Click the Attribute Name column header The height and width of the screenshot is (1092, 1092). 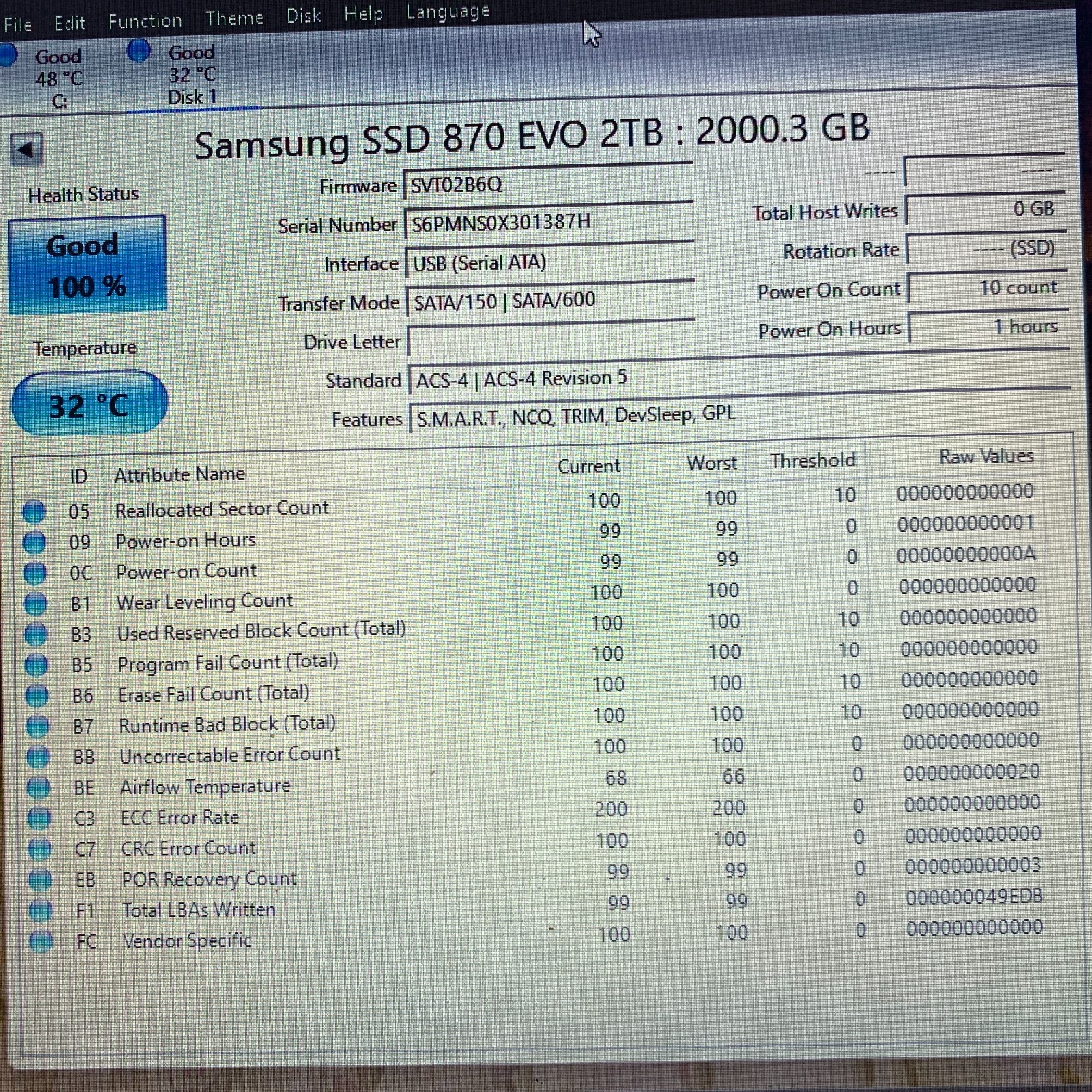point(179,474)
